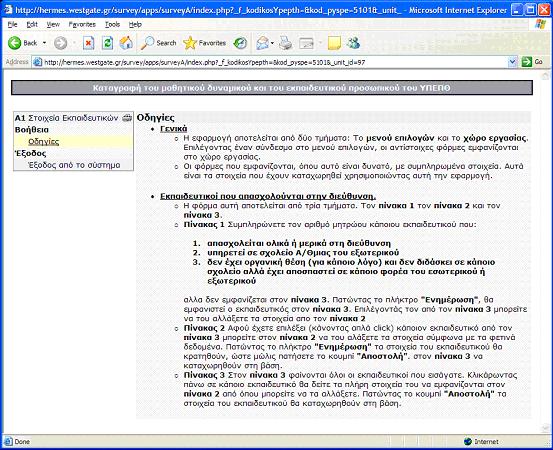
Task: Click the heading Εκπαιδευτικοί που απασχολούνται στην διεύθυνση
Action: pyautogui.click(x=268, y=196)
